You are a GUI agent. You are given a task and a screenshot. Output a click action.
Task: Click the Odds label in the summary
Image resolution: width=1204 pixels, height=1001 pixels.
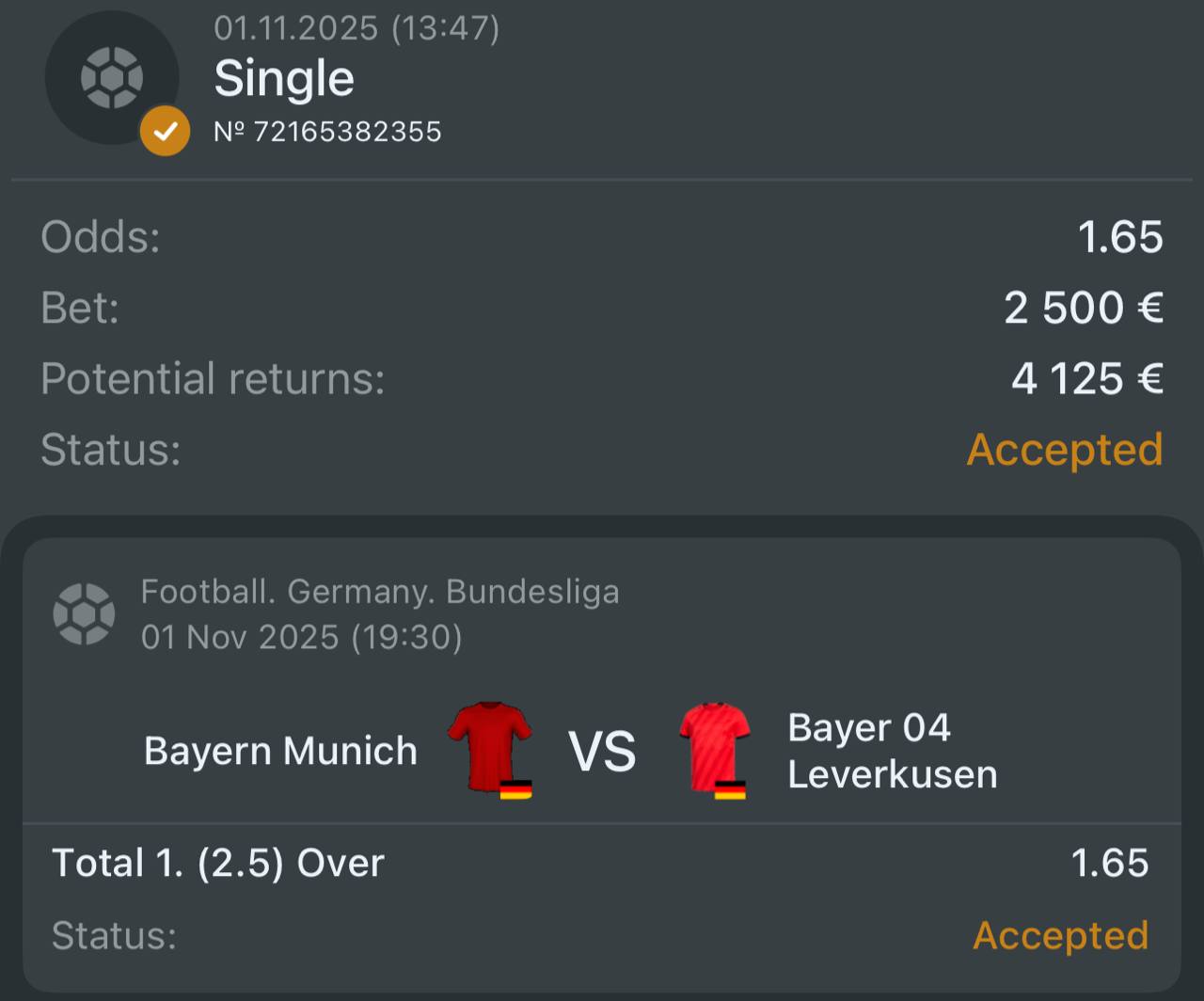coord(101,237)
